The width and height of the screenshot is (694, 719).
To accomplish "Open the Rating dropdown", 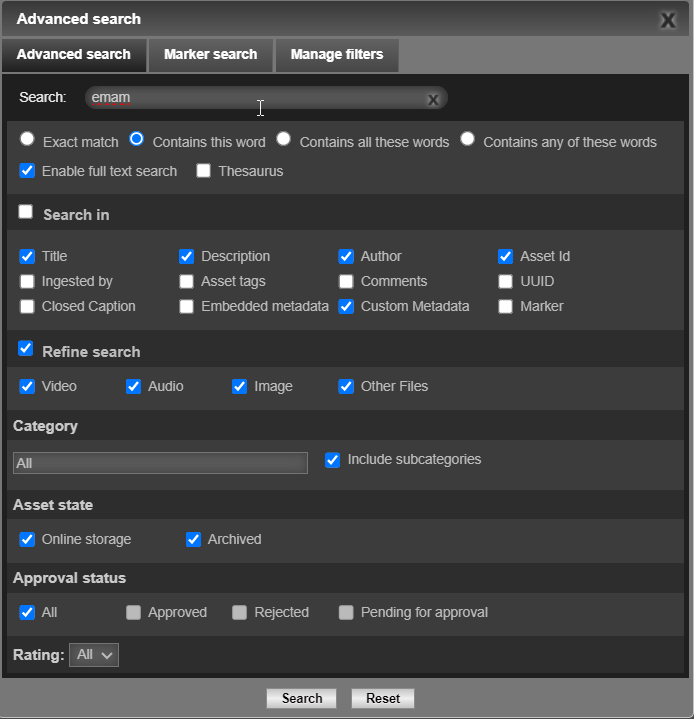I will click(x=94, y=655).
